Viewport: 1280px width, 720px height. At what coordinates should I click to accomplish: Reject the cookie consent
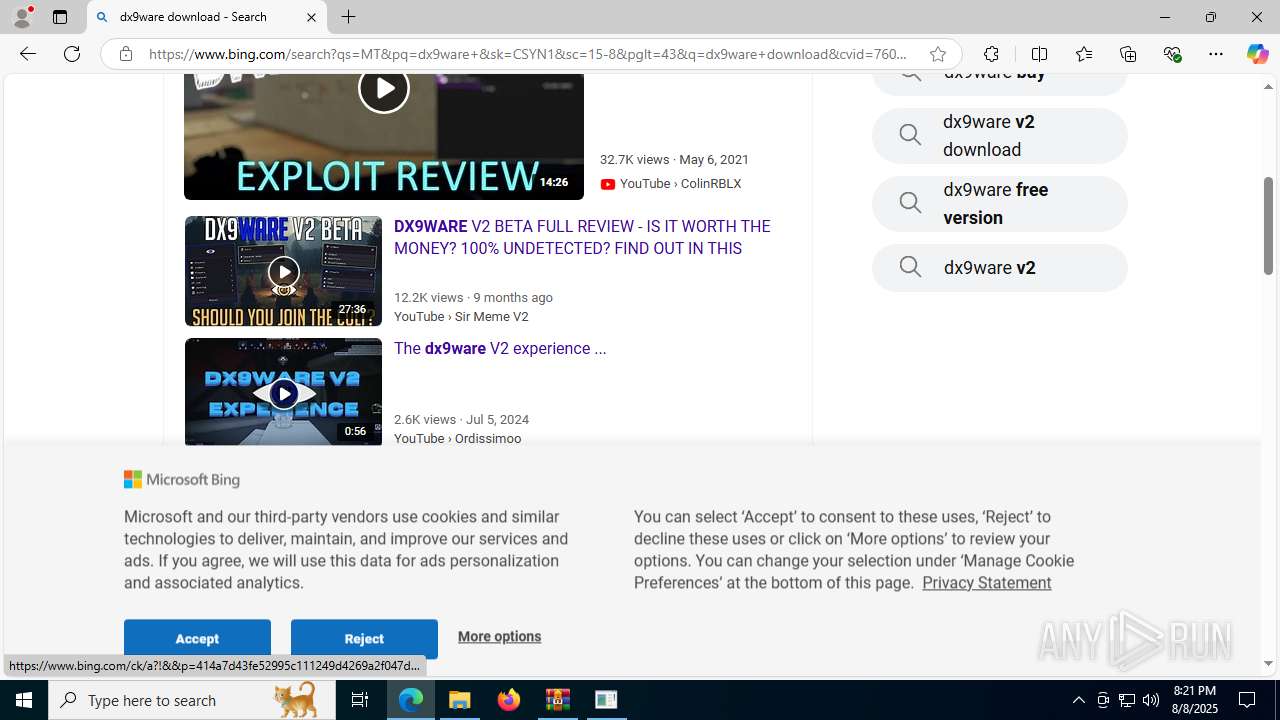364,639
